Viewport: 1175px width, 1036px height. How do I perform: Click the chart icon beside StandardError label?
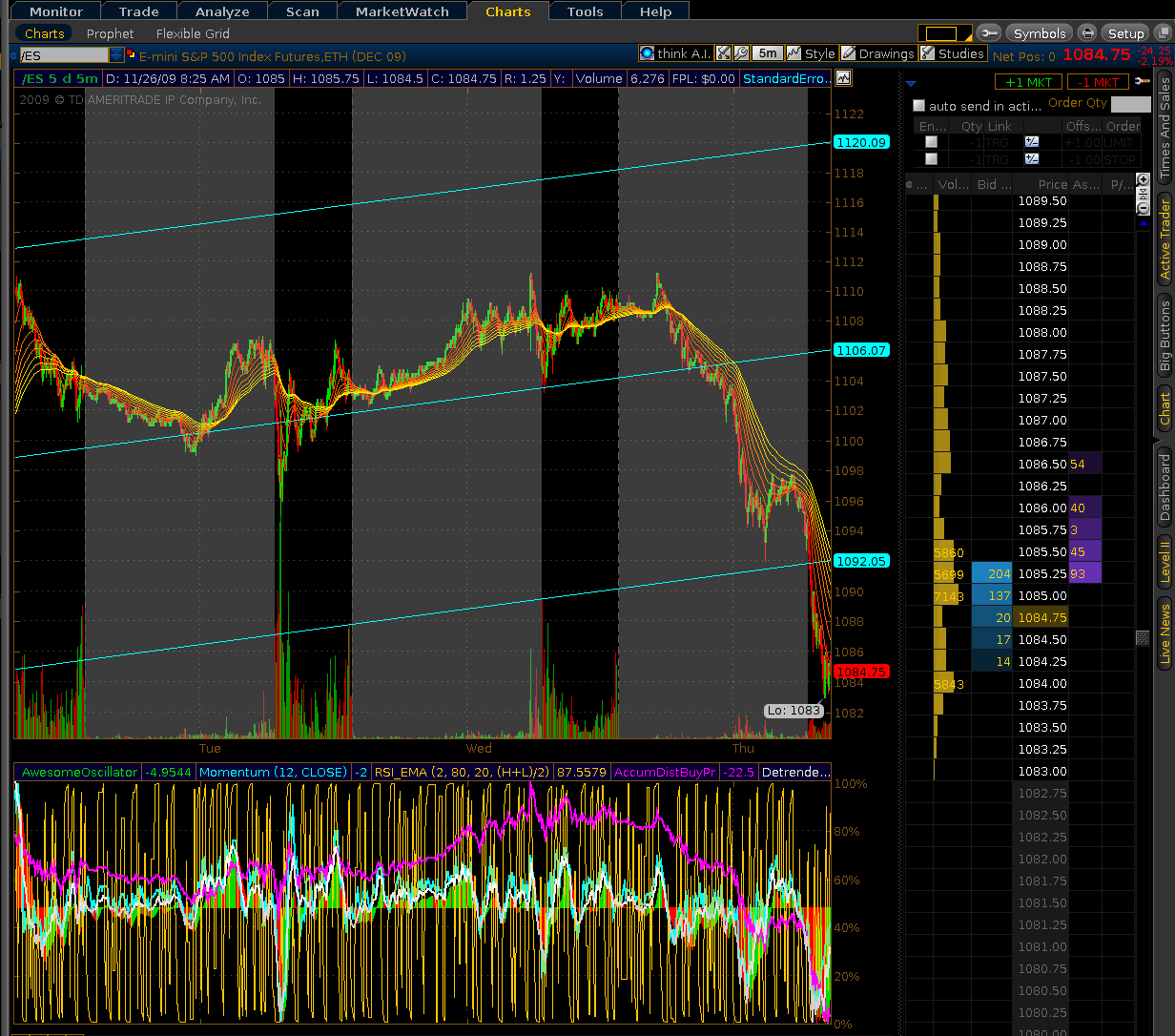[843, 78]
